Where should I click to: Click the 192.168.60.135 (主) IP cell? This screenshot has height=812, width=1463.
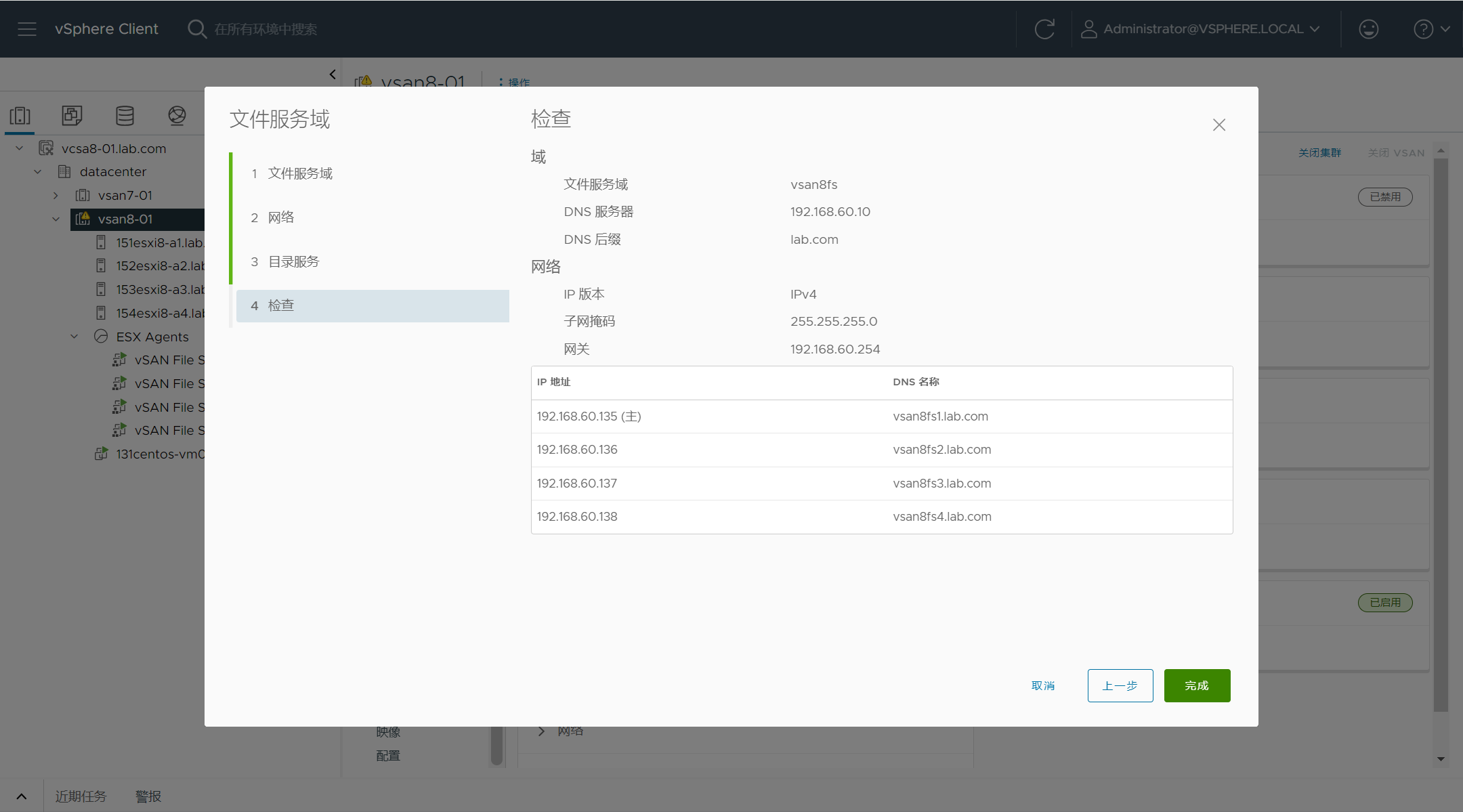coord(589,416)
